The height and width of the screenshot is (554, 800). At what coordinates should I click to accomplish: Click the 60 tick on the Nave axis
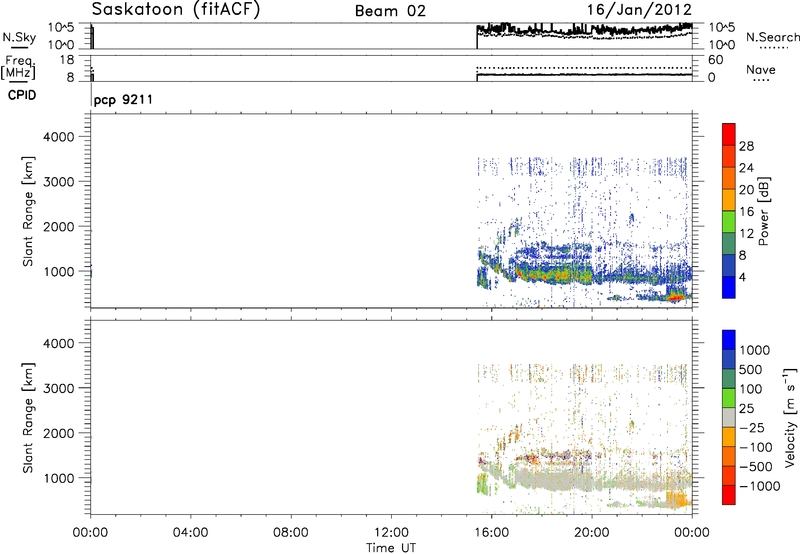tap(715, 60)
